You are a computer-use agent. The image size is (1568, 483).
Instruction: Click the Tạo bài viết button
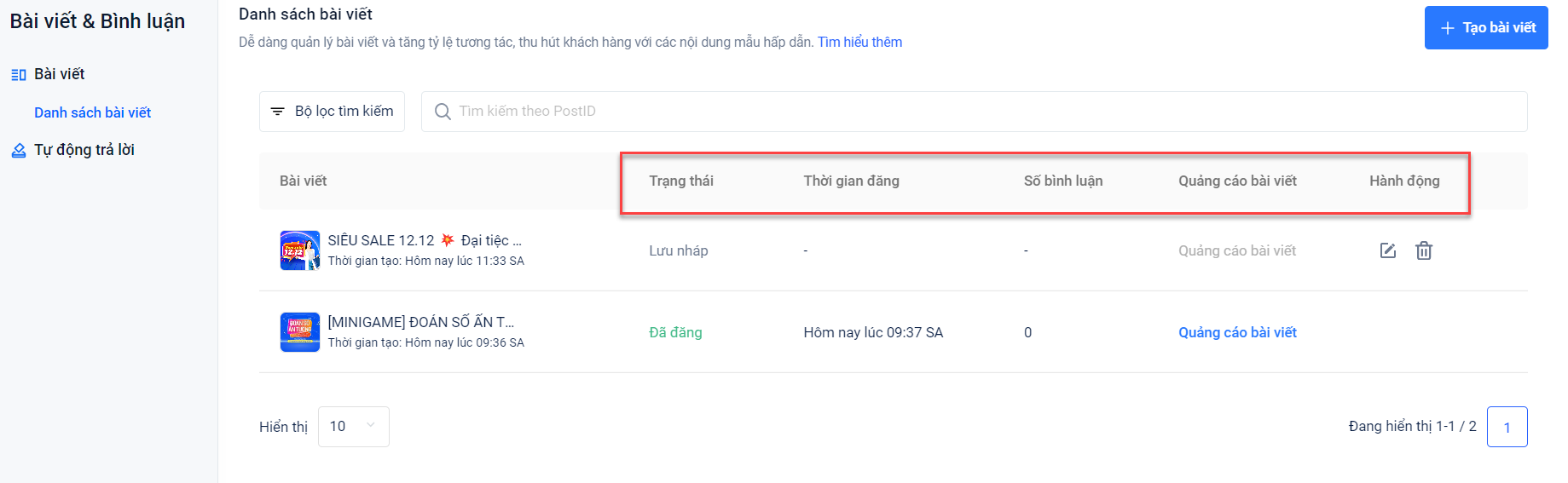tap(1485, 28)
